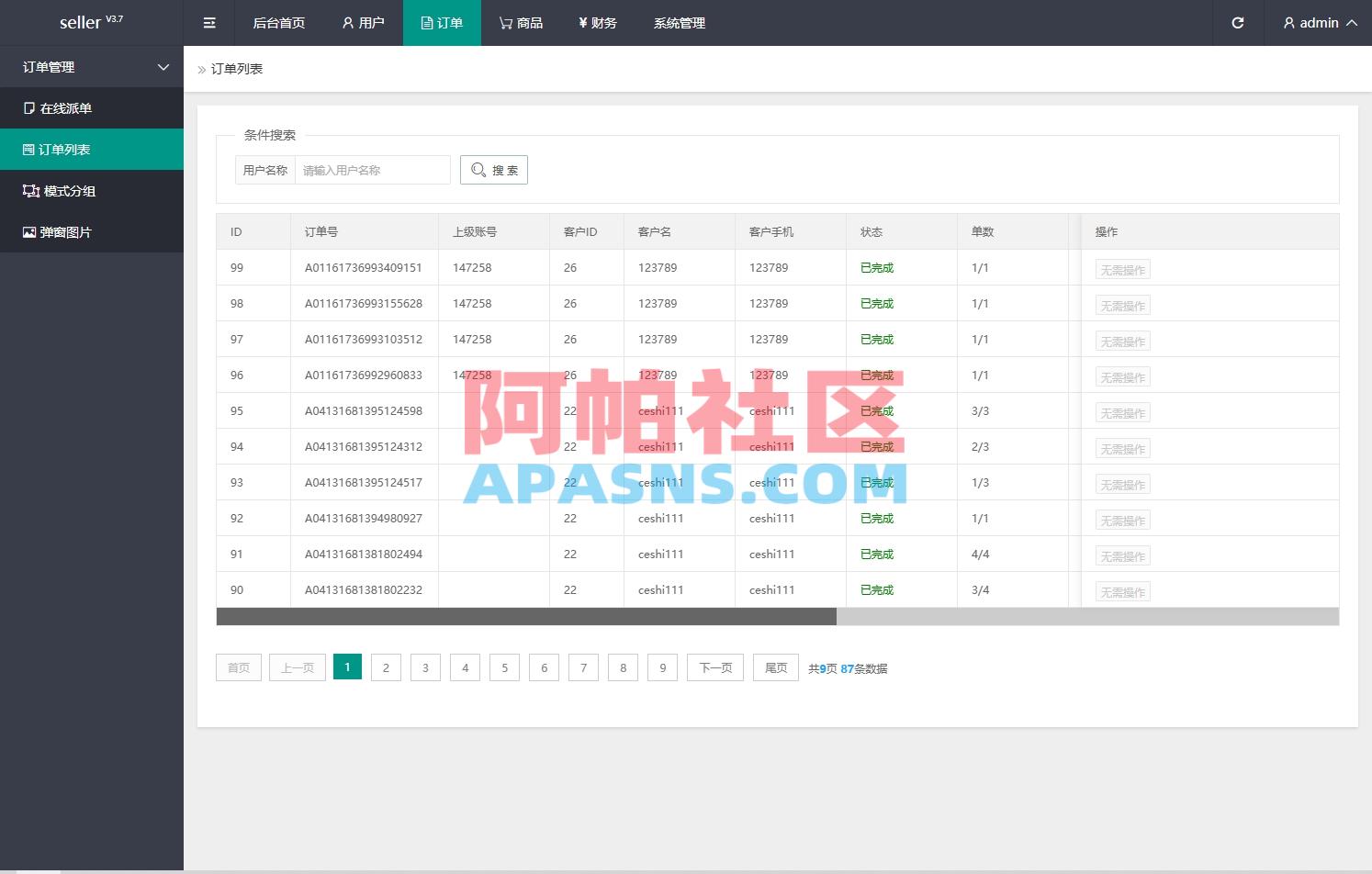The image size is (1372, 874).
Task: Highlight the 订单列表 active menu item
Action: [x=64, y=149]
